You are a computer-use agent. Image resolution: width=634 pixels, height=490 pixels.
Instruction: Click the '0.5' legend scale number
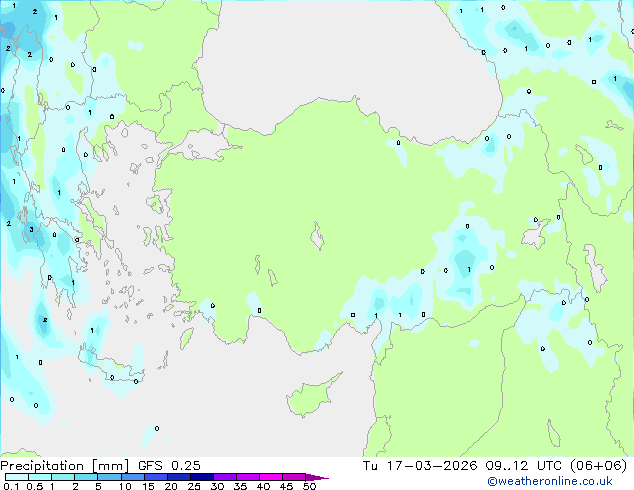click(34, 486)
